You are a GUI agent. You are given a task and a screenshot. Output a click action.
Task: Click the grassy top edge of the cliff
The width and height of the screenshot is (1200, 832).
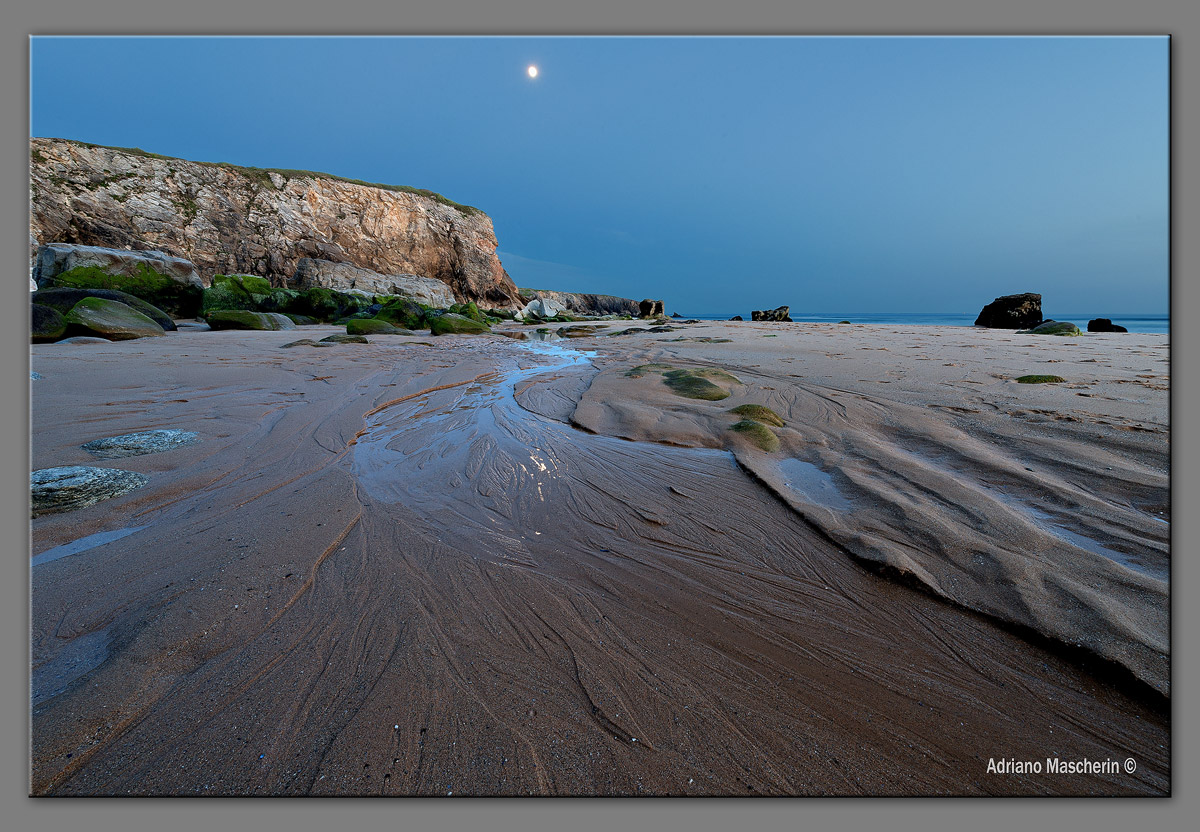pyautogui.click(x=300, y=173)
